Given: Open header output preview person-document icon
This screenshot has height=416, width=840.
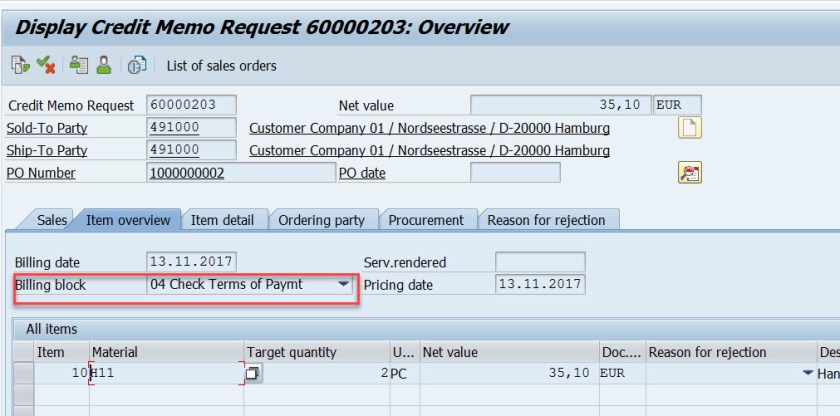Looking at the screenshot, I should [x=79, y=65].
